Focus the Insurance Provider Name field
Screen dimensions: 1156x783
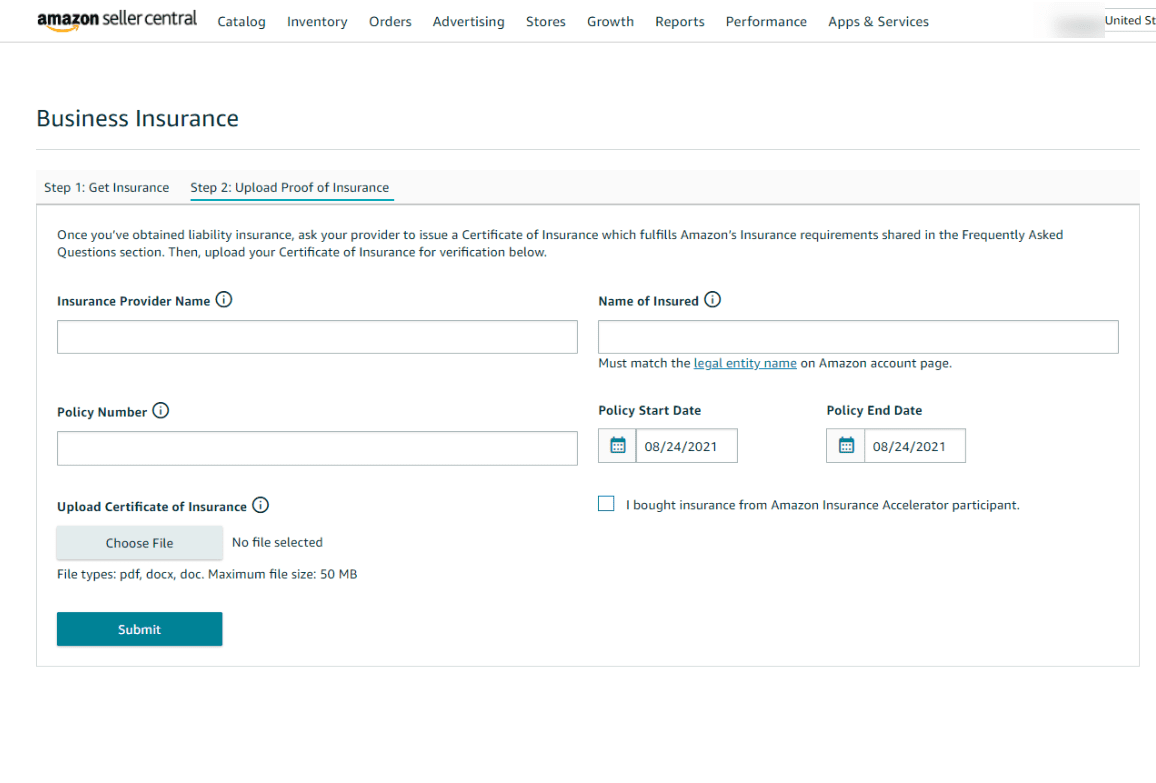pos(317,337)
